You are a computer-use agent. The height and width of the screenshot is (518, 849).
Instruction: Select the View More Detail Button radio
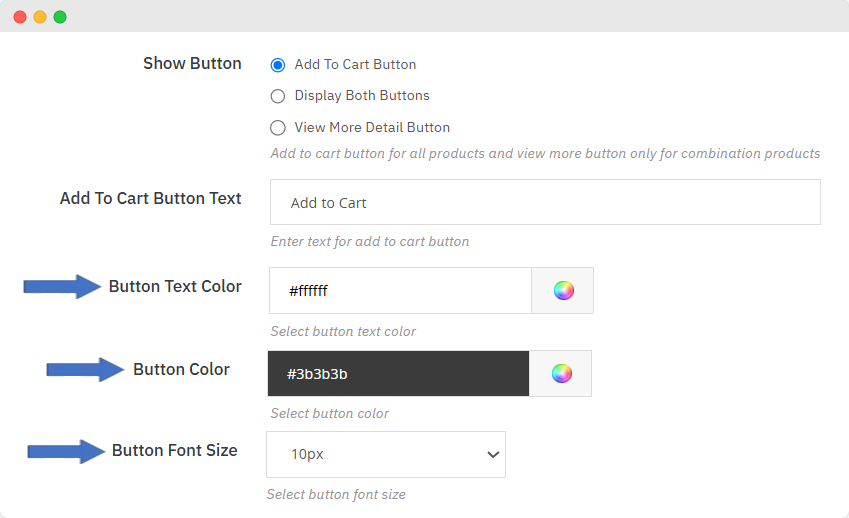pyautogui.click(x=278, y=128)
